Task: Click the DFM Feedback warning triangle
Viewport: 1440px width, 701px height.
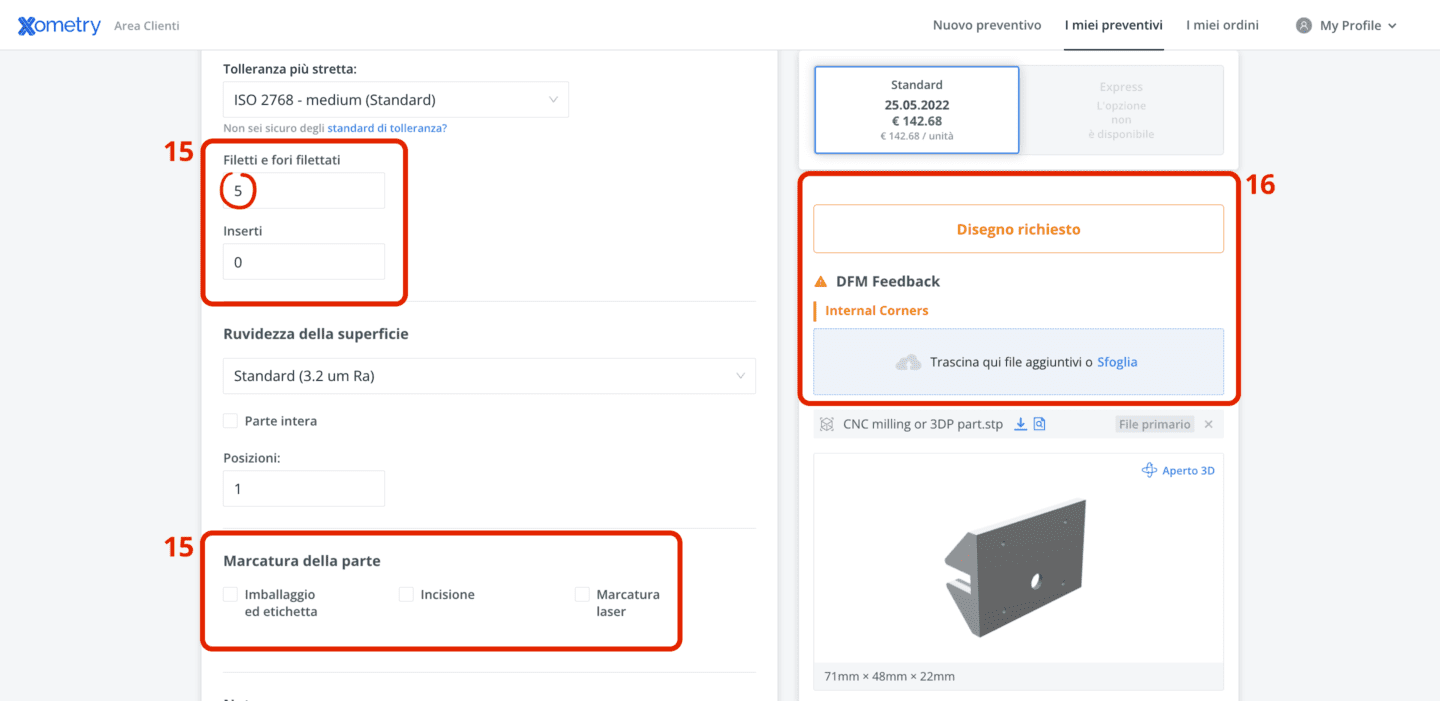Action: (821, 282)
